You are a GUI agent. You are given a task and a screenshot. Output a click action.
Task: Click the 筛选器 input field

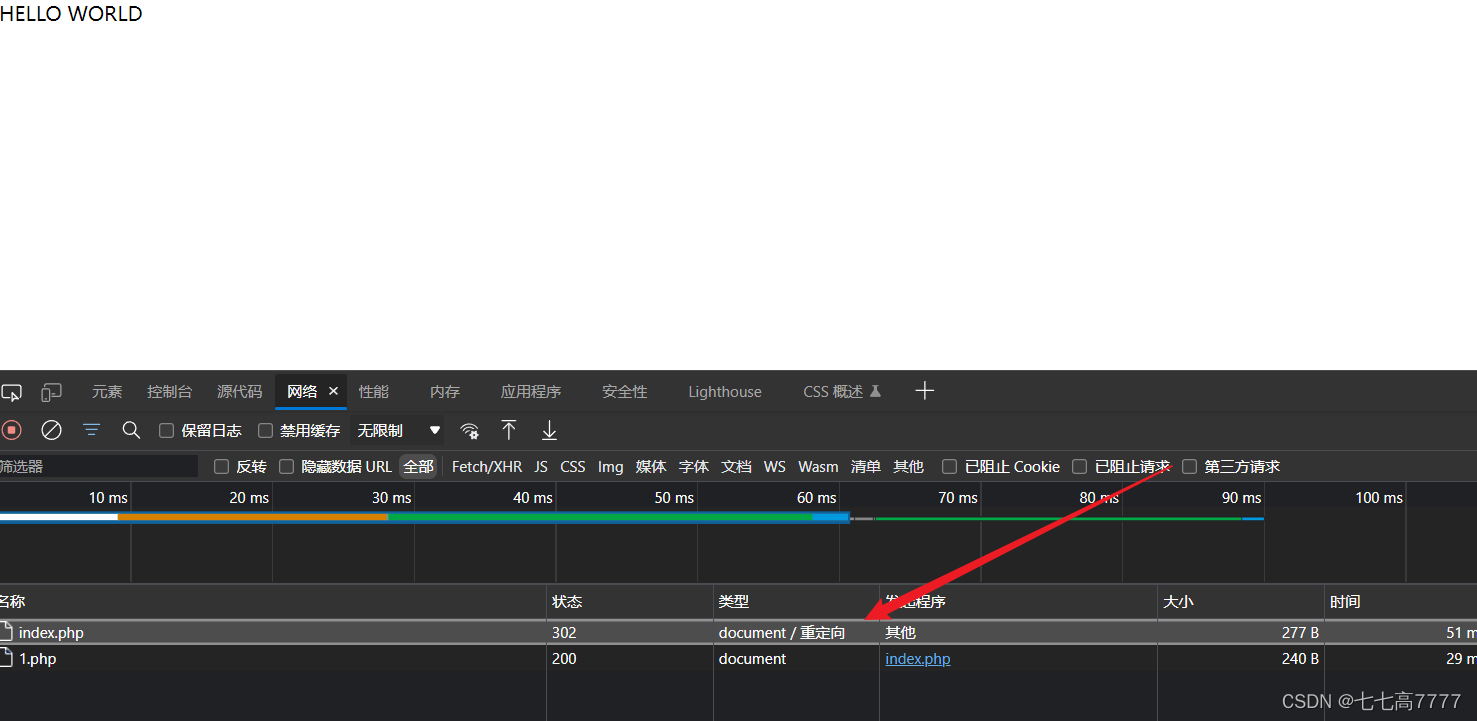pyautogui.click(x=99, y=466)
